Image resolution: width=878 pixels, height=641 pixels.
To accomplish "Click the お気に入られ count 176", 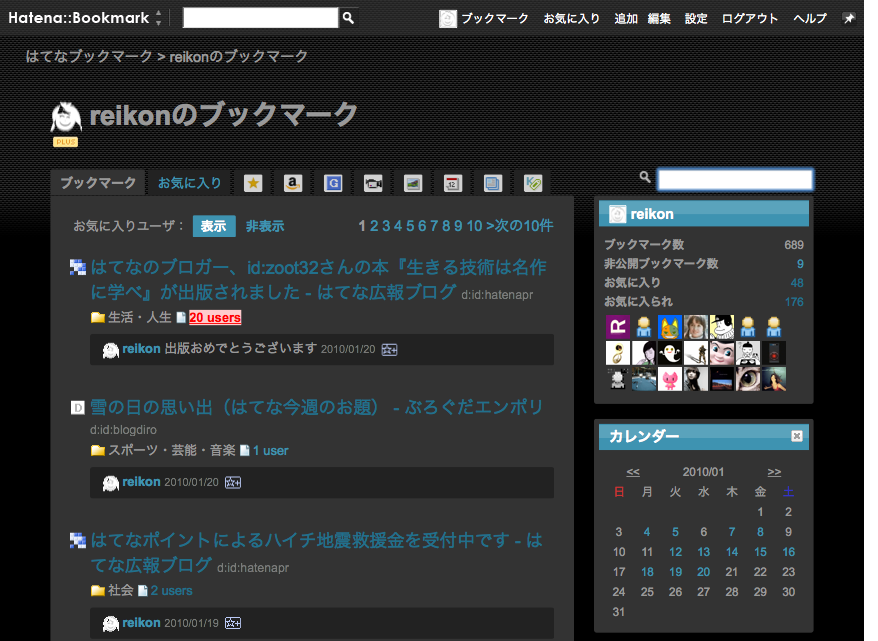I will coord(794,302).
